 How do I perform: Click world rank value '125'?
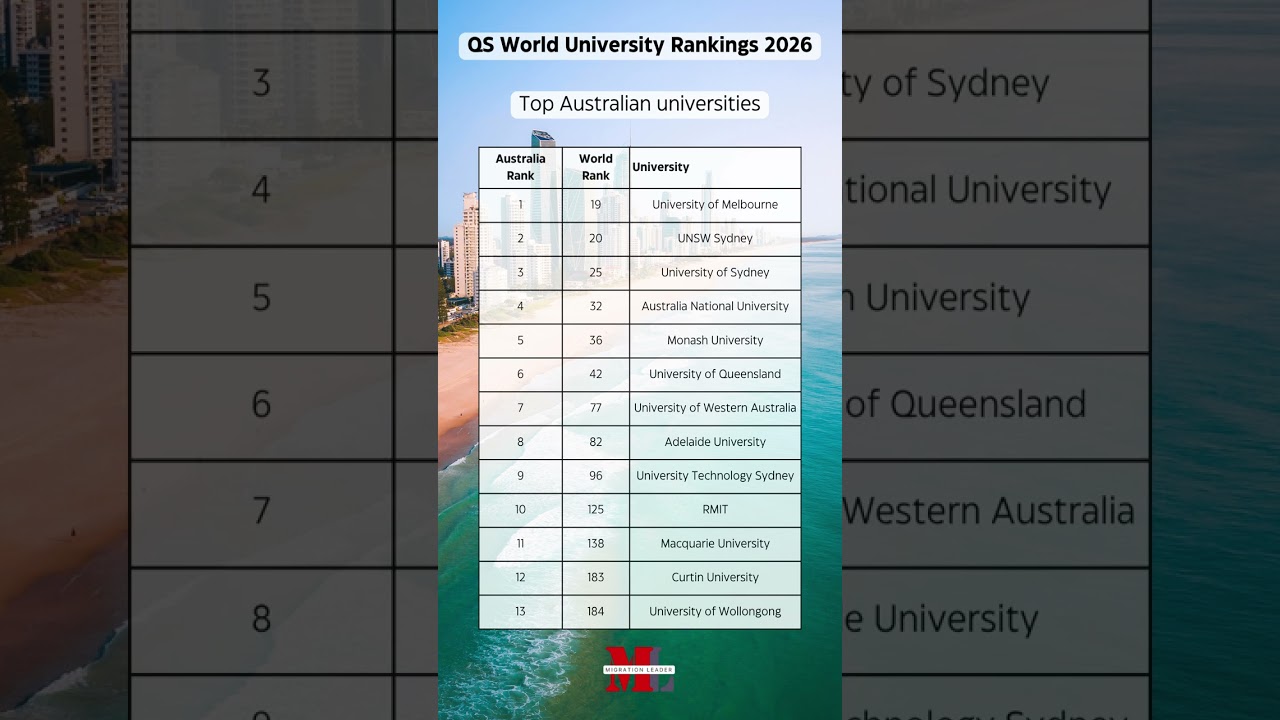596,510
